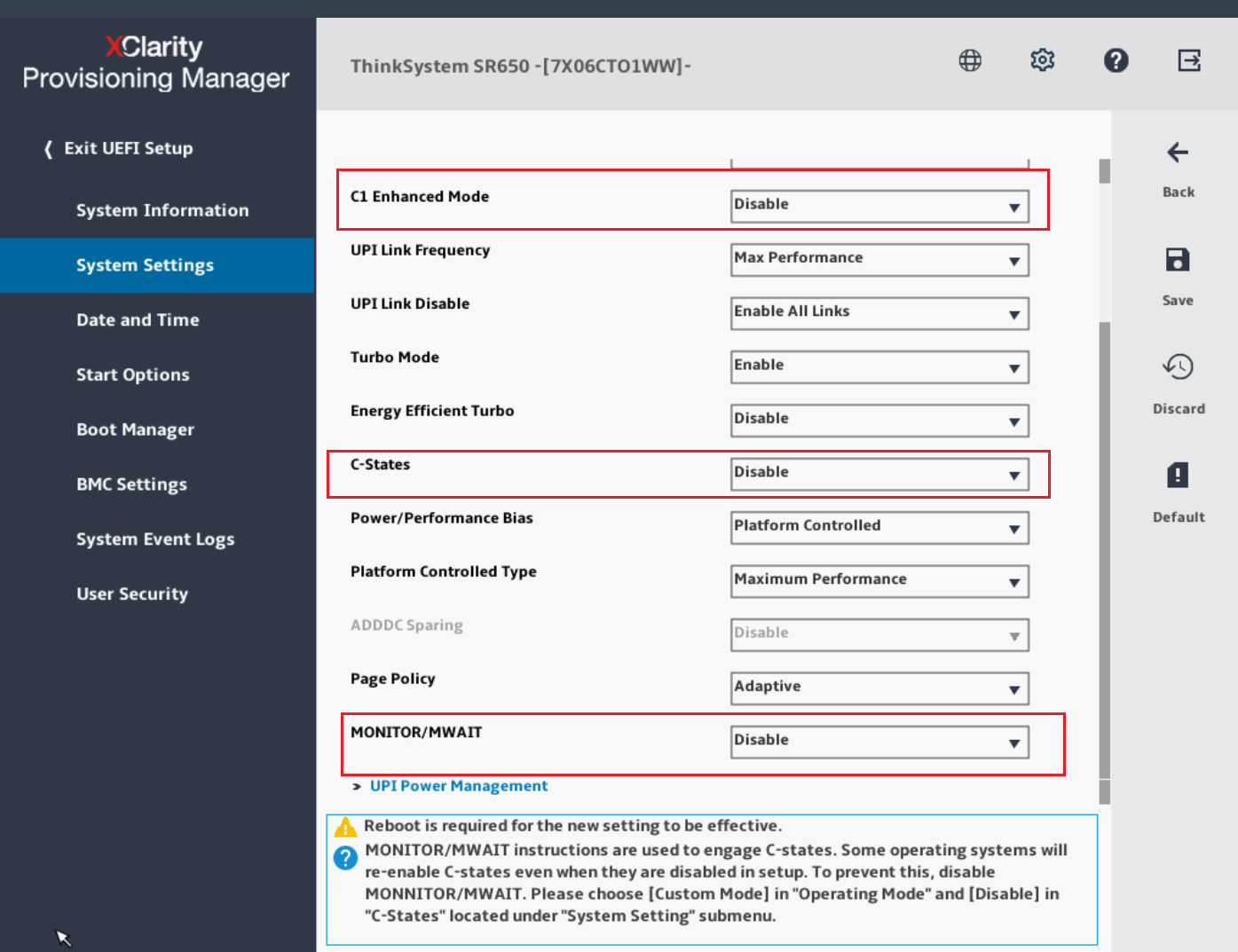Click the exit icon in header
The height and width of the screenshot is (952, 1238).
coord(1189,60)
